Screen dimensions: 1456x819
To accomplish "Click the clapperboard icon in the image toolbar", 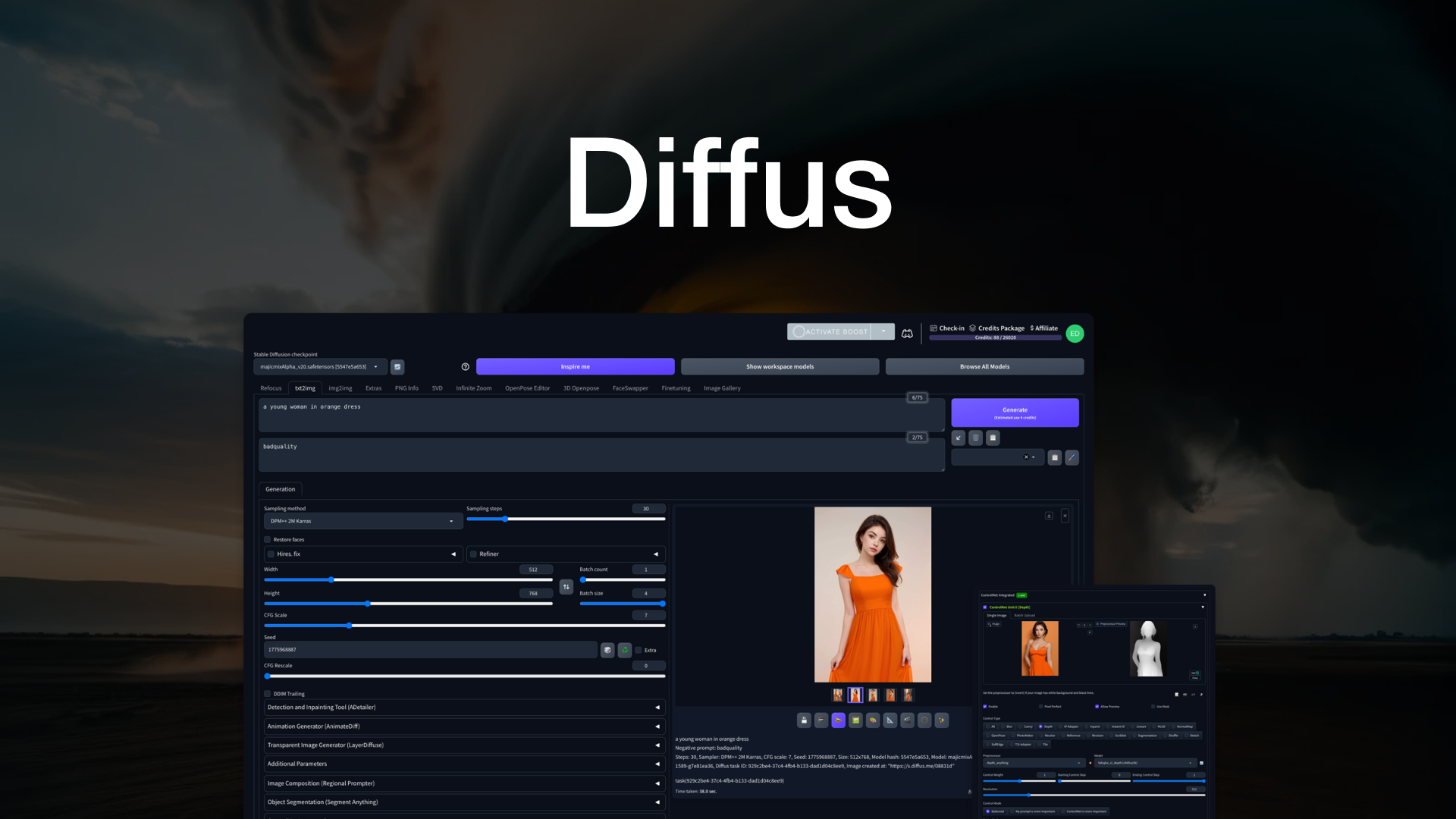I will coord(907,720).
